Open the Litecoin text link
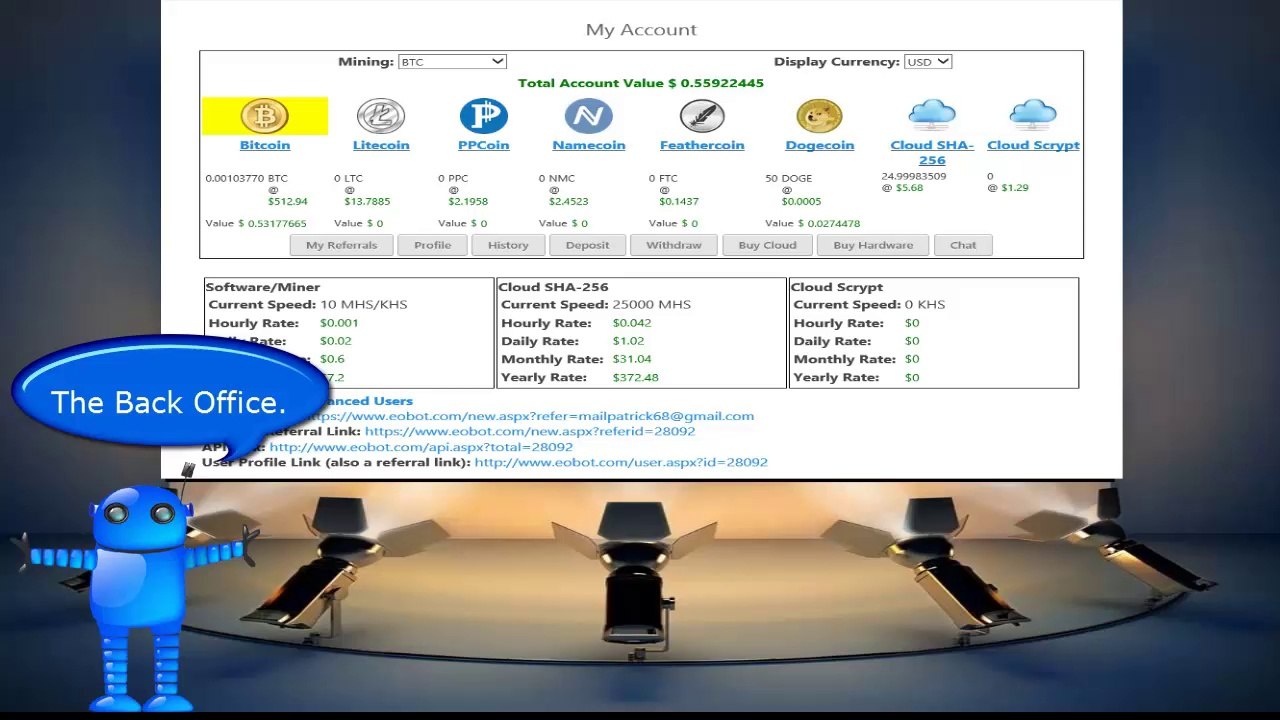The image size is (1280, 720). pos(381,145)
